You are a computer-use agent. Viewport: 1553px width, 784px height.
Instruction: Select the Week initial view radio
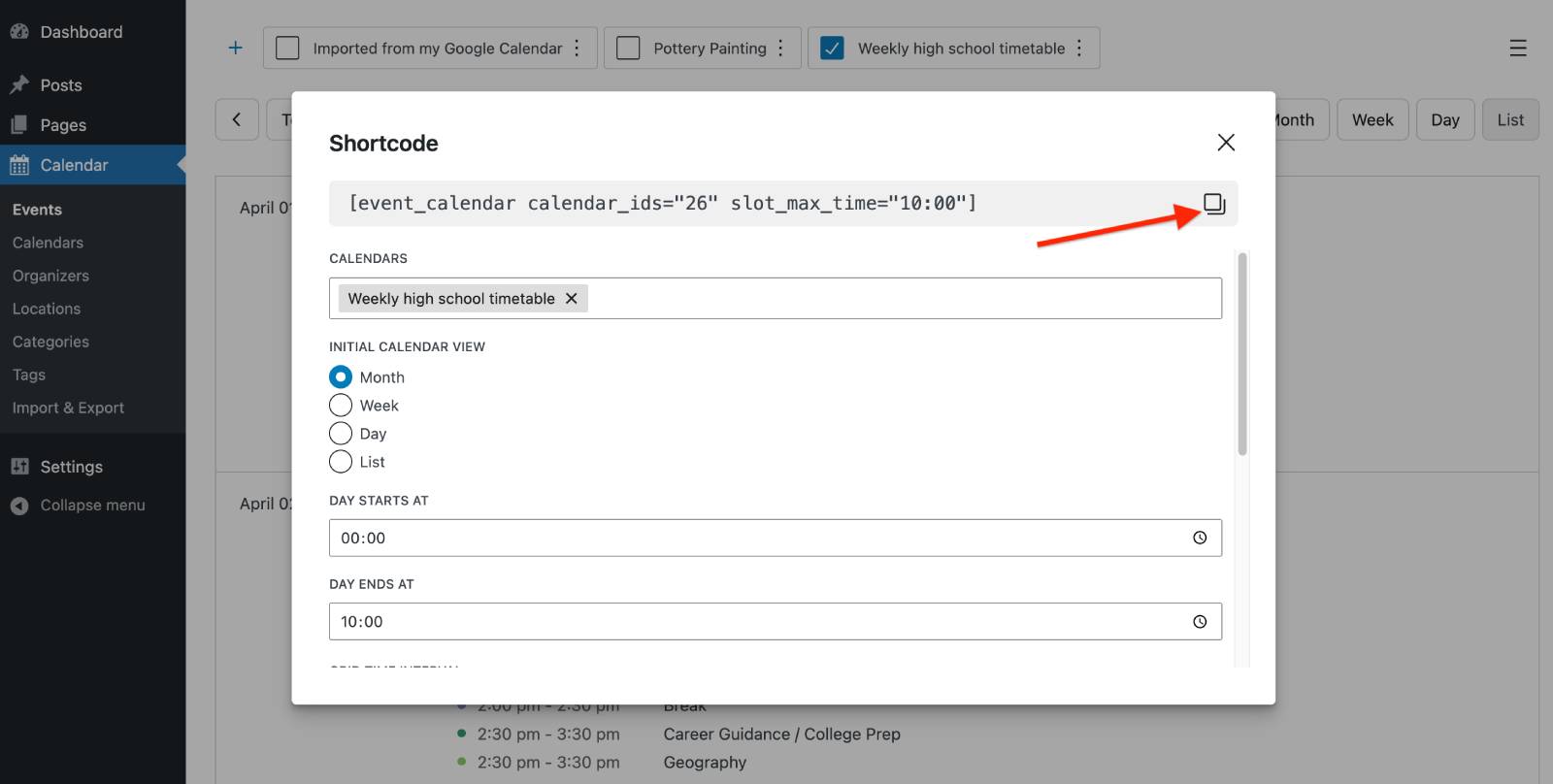tap(341, 405)
